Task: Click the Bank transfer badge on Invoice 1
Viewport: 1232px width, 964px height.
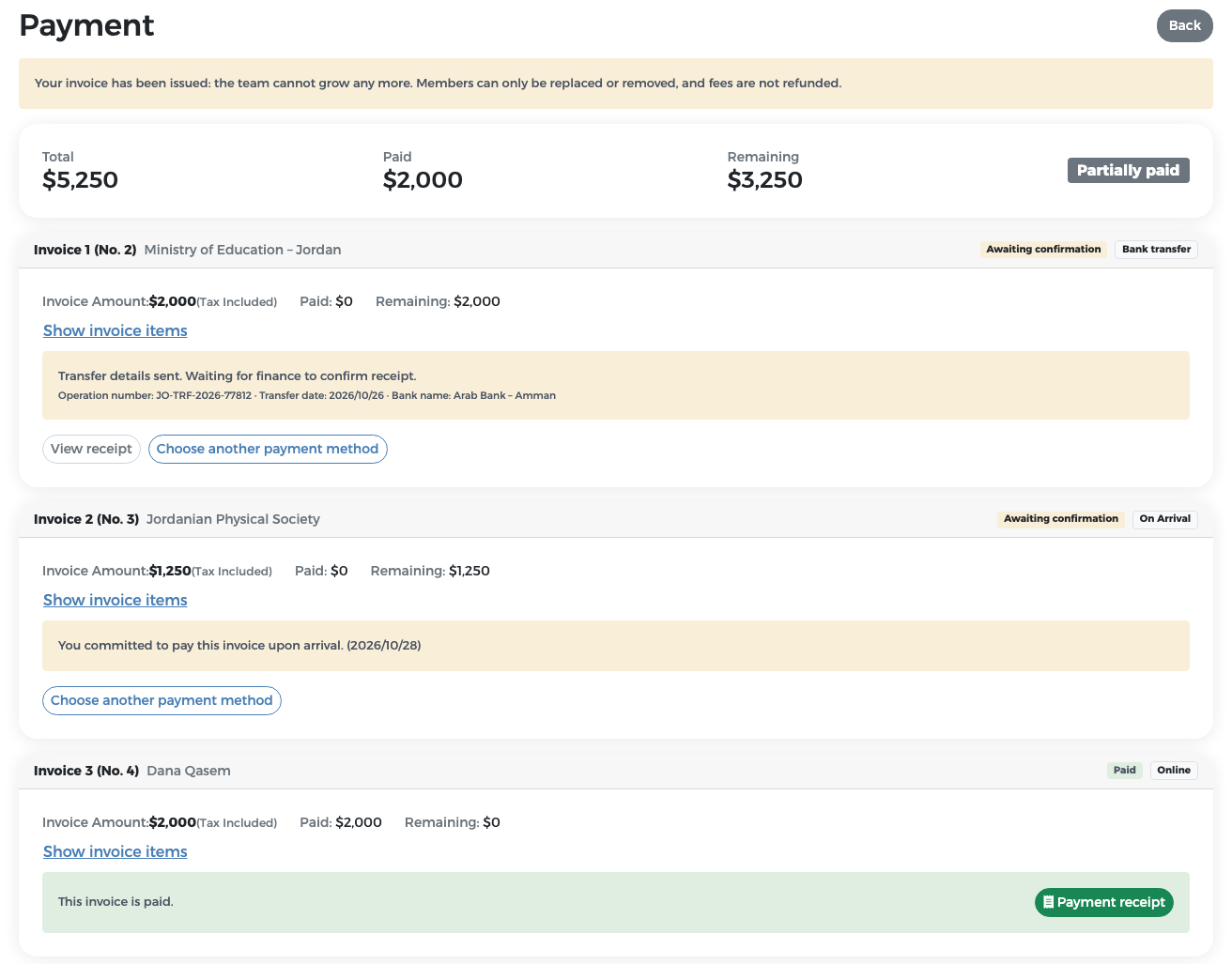Action: click(1156, 250)
